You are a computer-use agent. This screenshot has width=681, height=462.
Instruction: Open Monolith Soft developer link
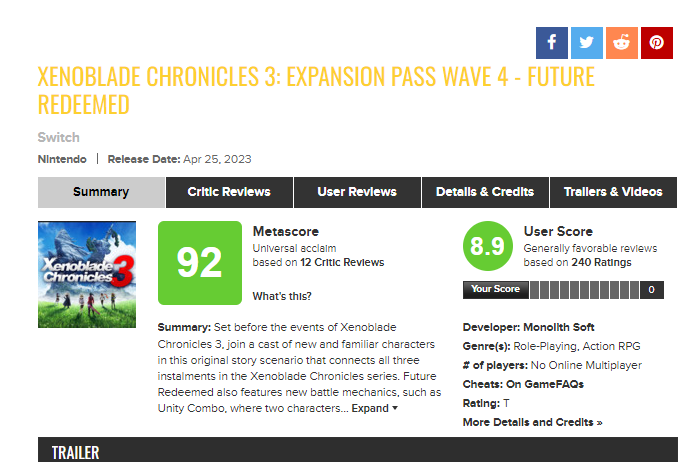coord(559,327)
